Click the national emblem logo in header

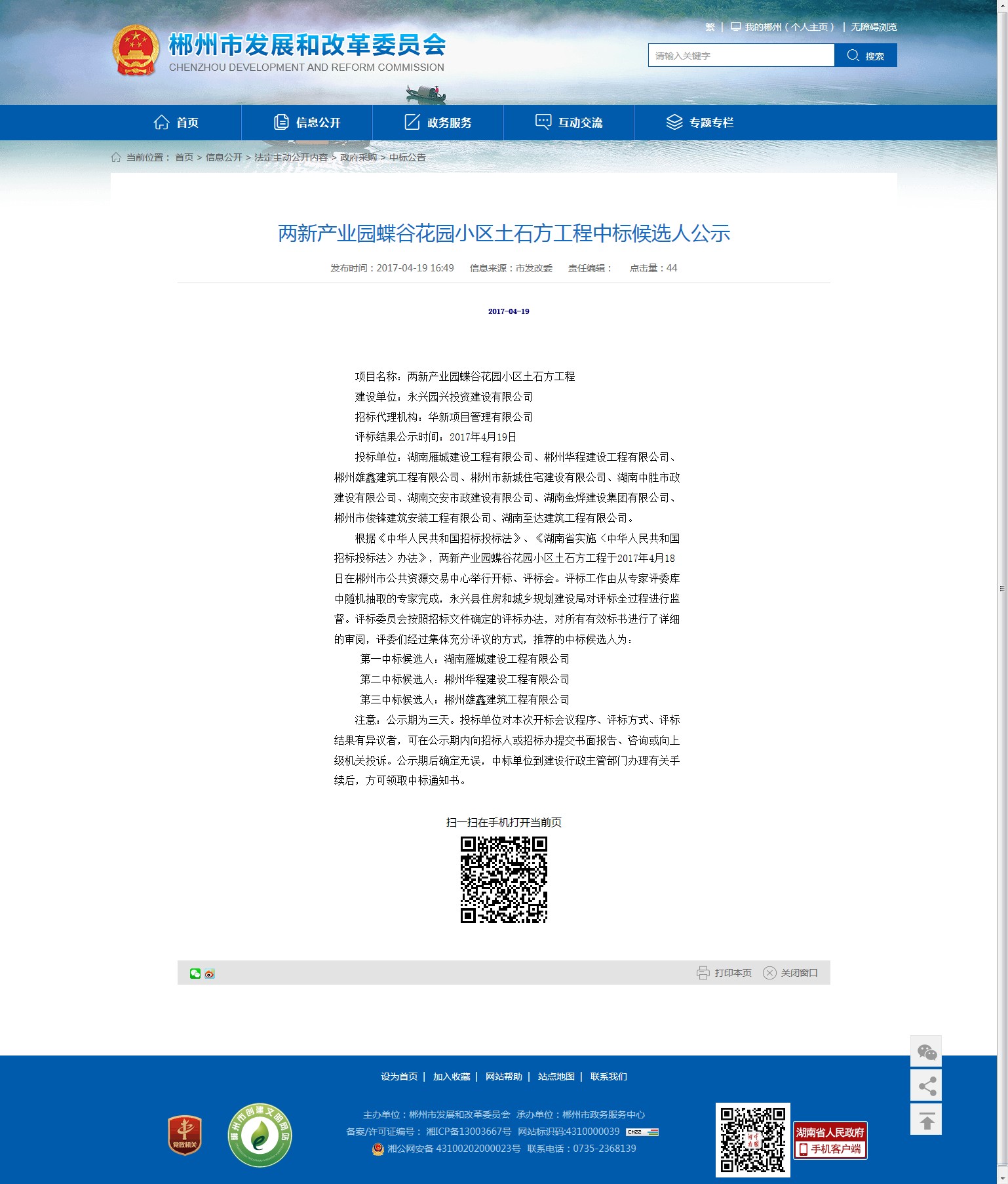coord(136,50)
